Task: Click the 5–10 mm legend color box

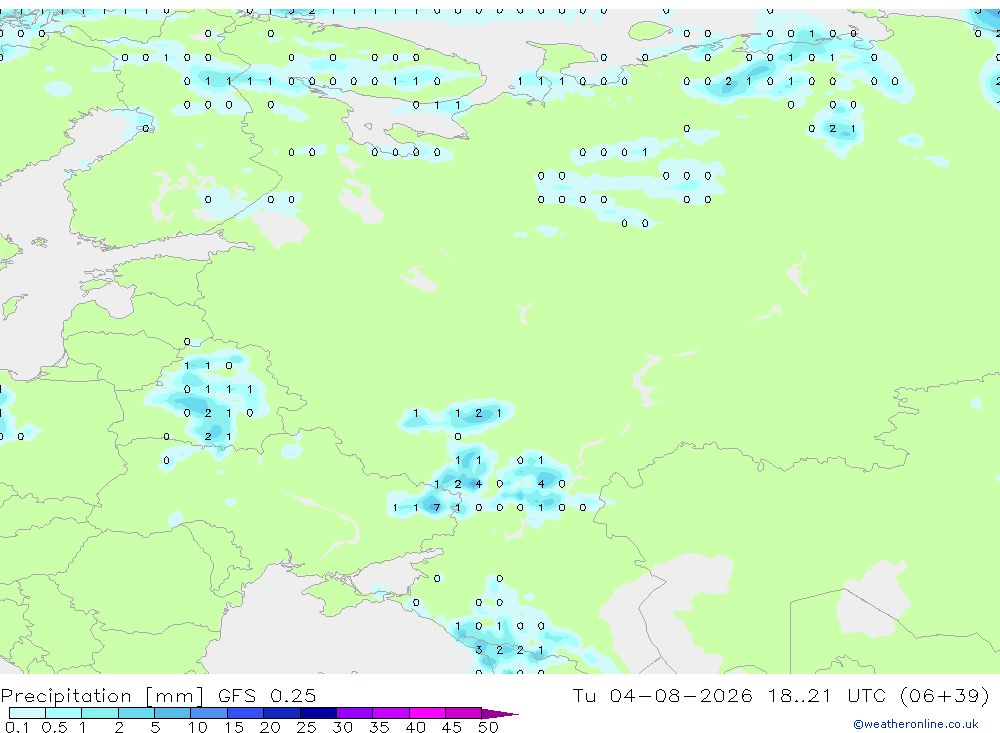Action: pos(172,713)
